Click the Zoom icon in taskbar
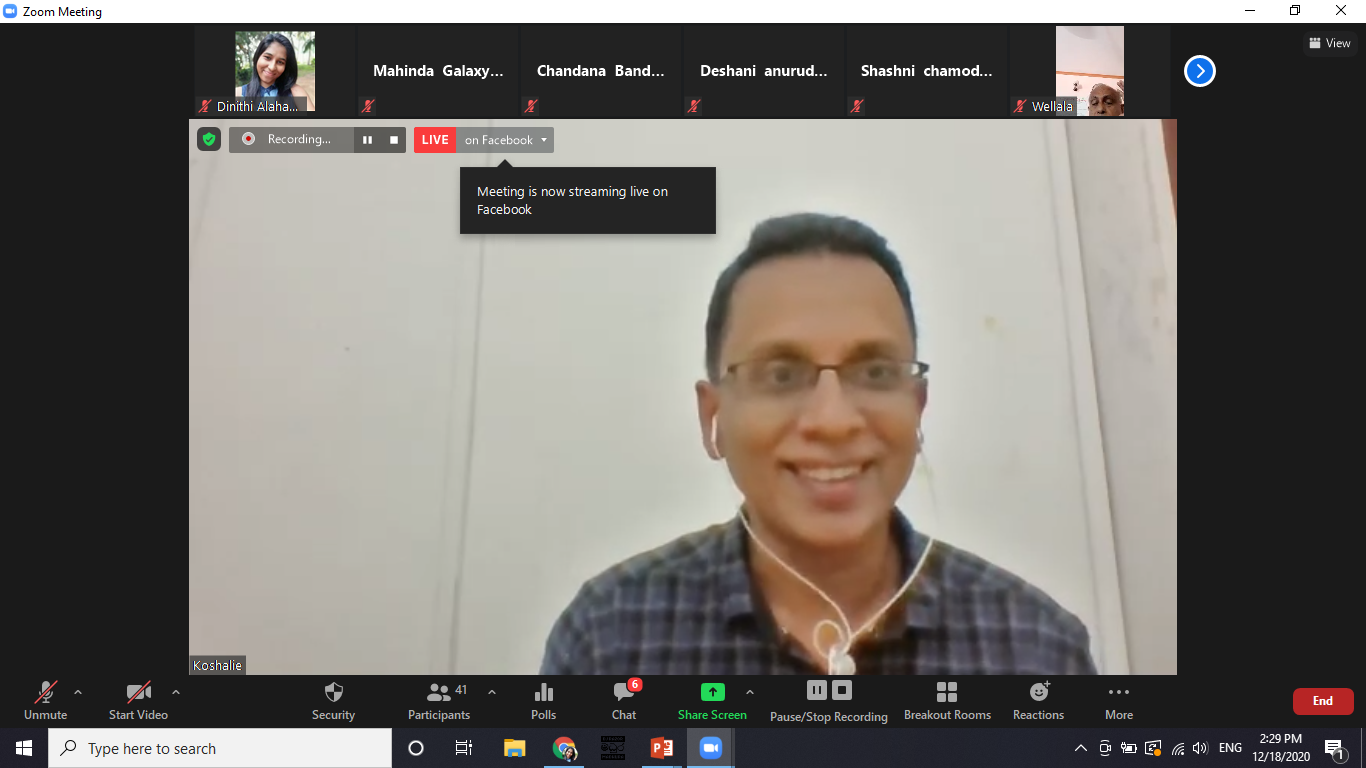Image resolution: width=1366 pixels, height=768 pixels. (711, 748)
